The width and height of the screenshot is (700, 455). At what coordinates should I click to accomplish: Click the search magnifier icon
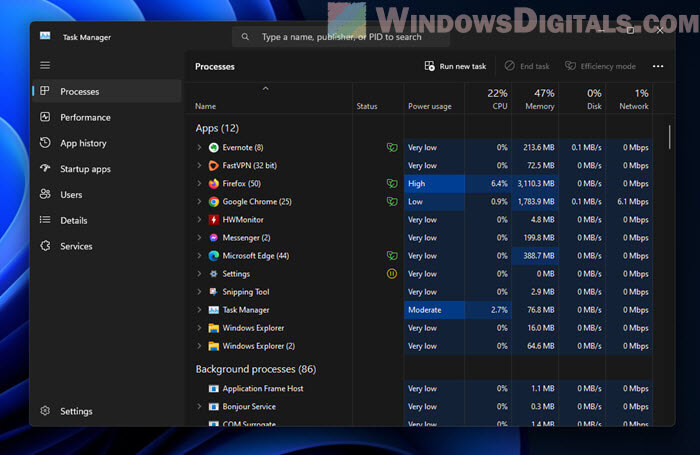[245, 37]
